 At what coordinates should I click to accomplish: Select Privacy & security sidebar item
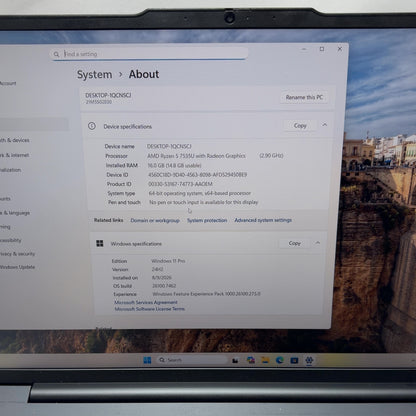coord(17,254)
